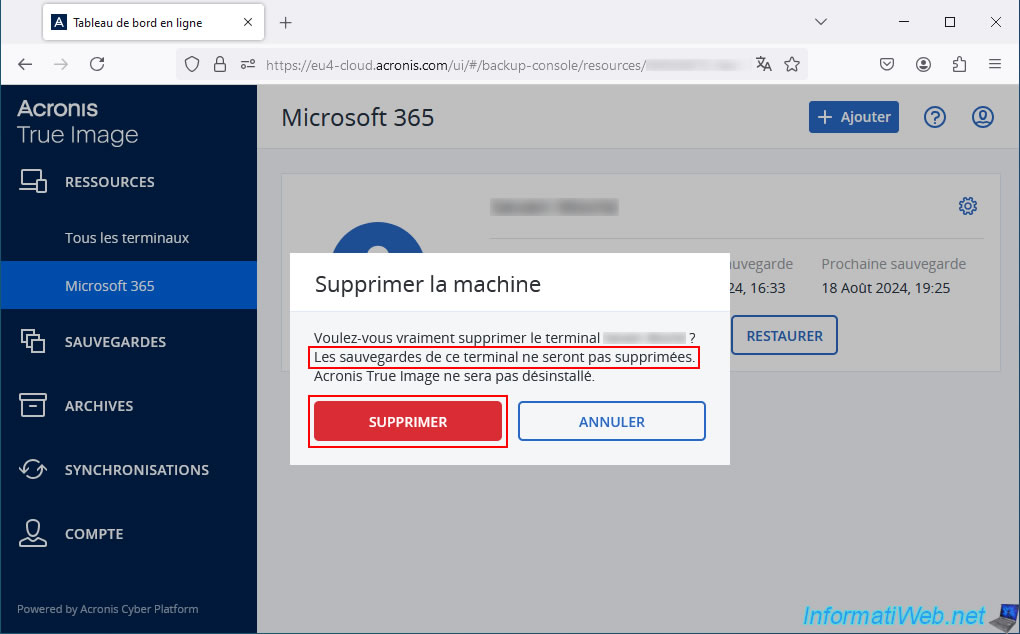This screenshot has height=634, width=1020.
Task: Select the Tableau de bord en ligne tab
Action: [x=154, y=23]
